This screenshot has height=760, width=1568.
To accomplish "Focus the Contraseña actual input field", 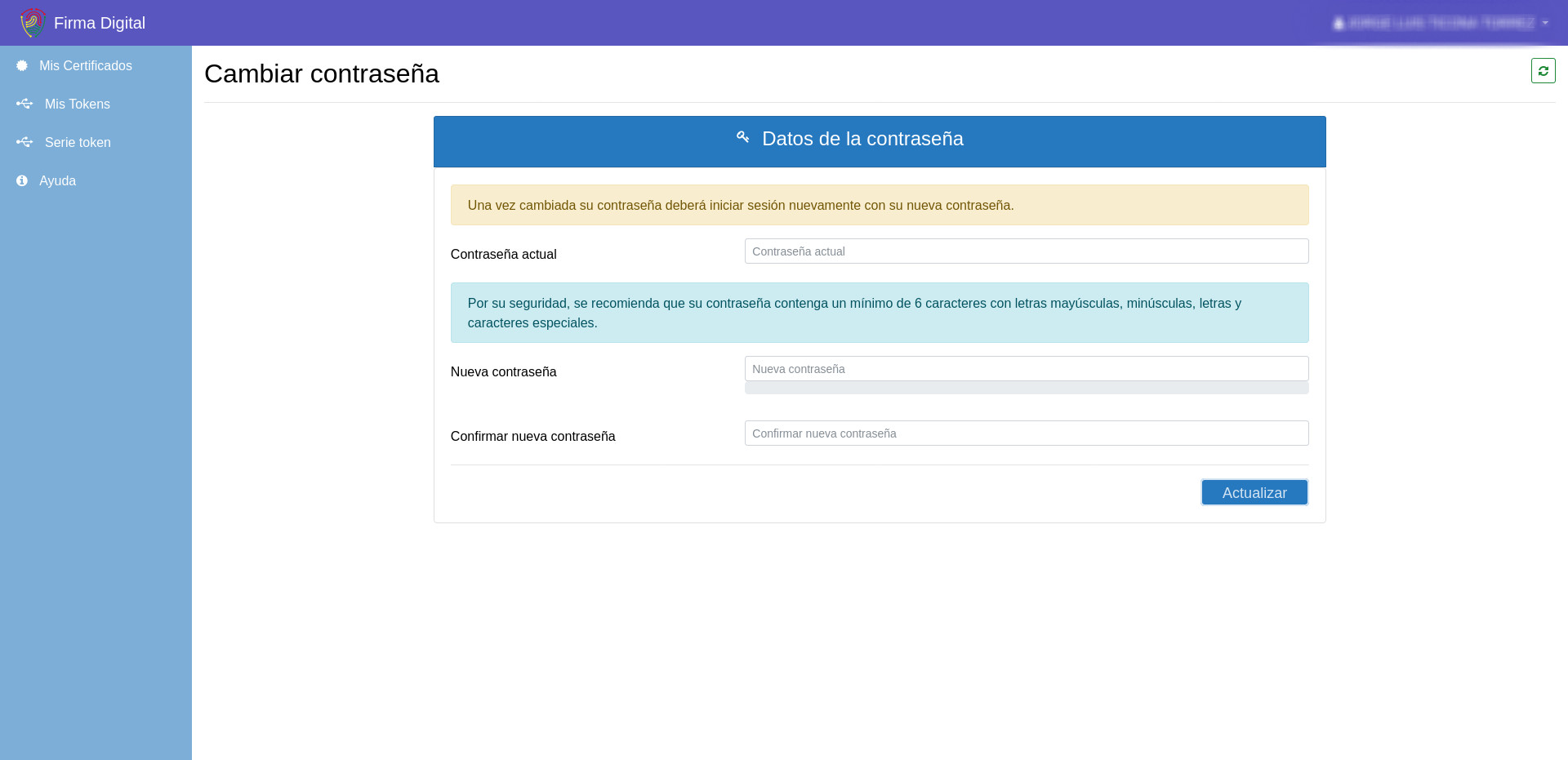I will [x=1026, y=251].
